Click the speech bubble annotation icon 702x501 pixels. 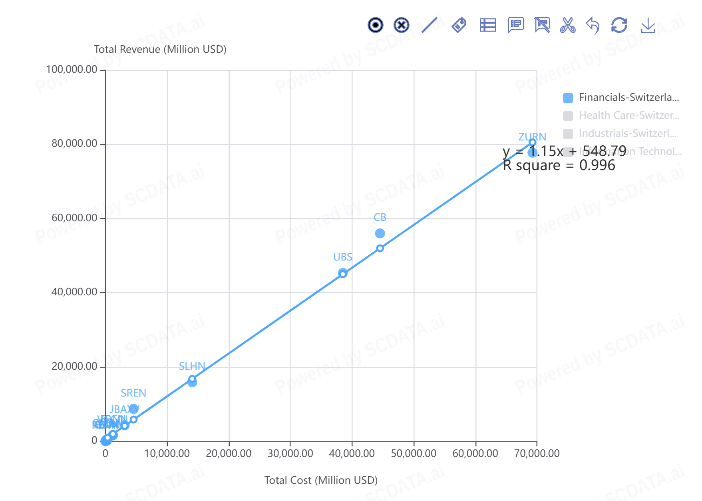(516, 25)
